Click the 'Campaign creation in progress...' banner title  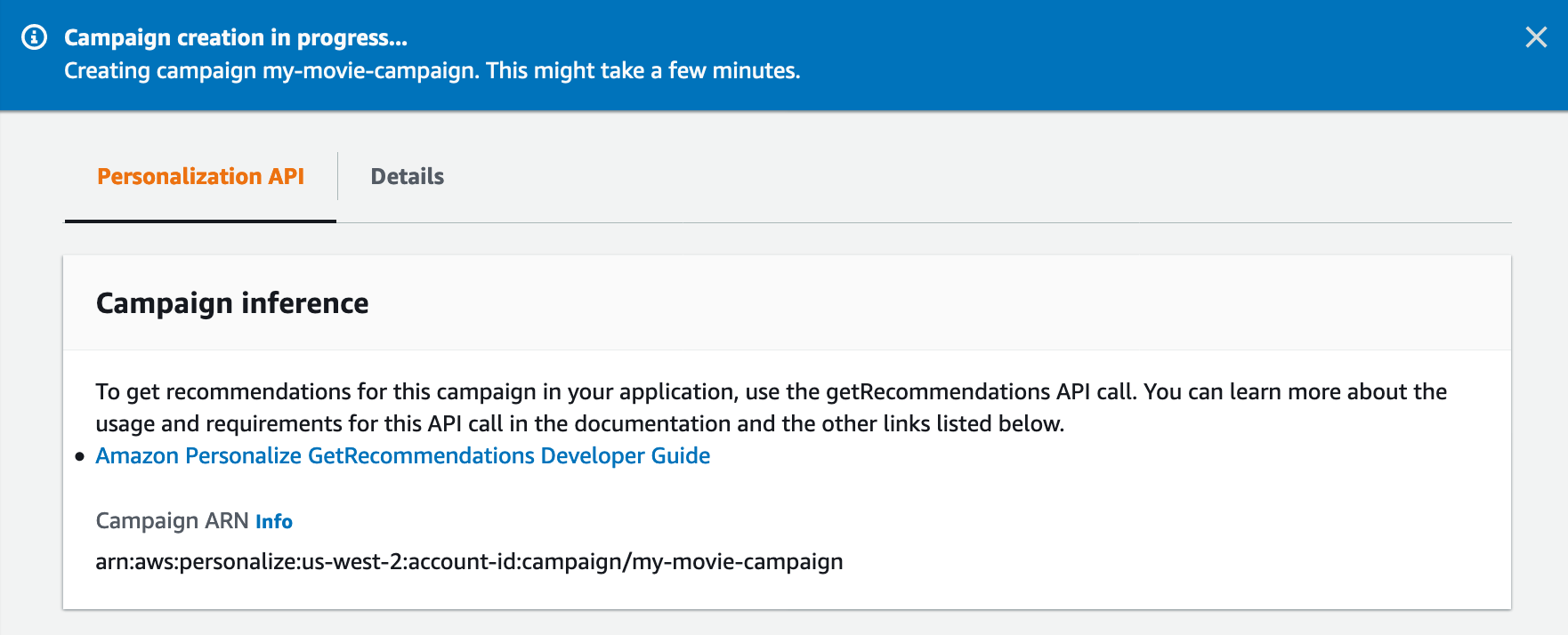pyautogui.click(x=235, y=37)
